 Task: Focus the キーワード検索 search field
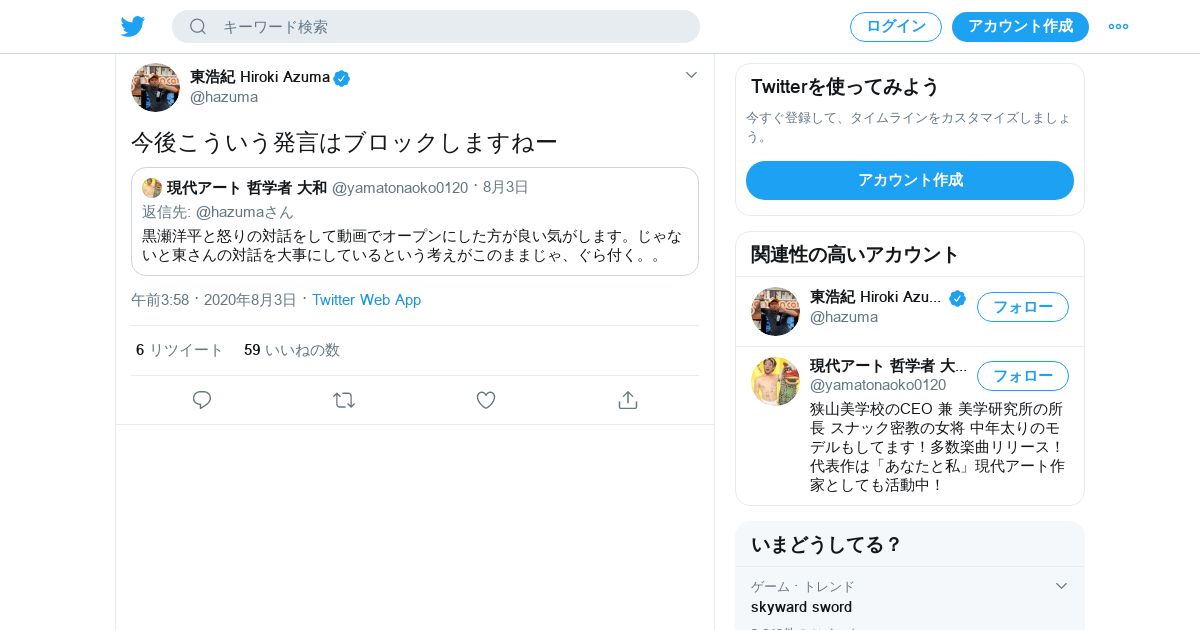pyautogui.click(x=450, y=27)
